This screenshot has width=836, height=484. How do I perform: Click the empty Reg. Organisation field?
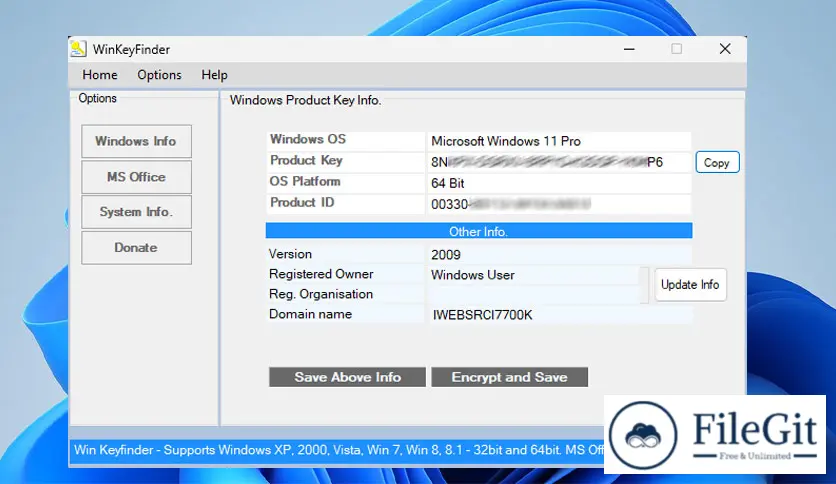[x=534, y=294]
